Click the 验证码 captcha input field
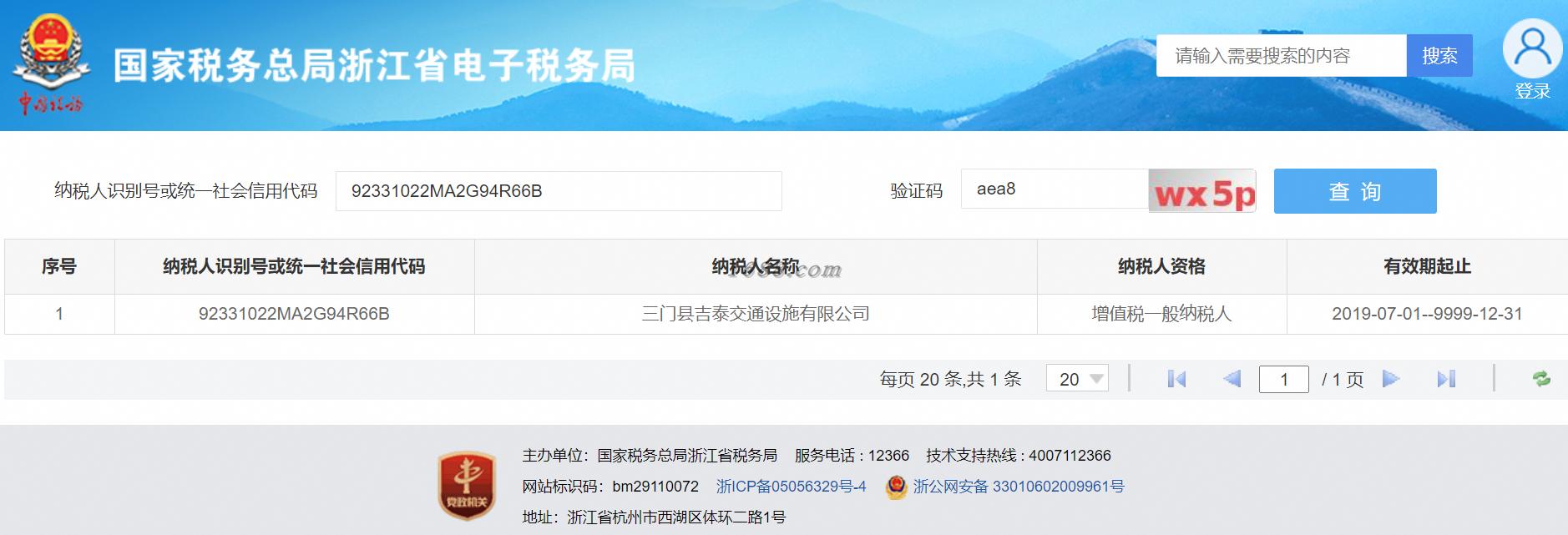The height and width of the screenshot is (535, 1568). pyautogui.click(x=1055, y=189)
